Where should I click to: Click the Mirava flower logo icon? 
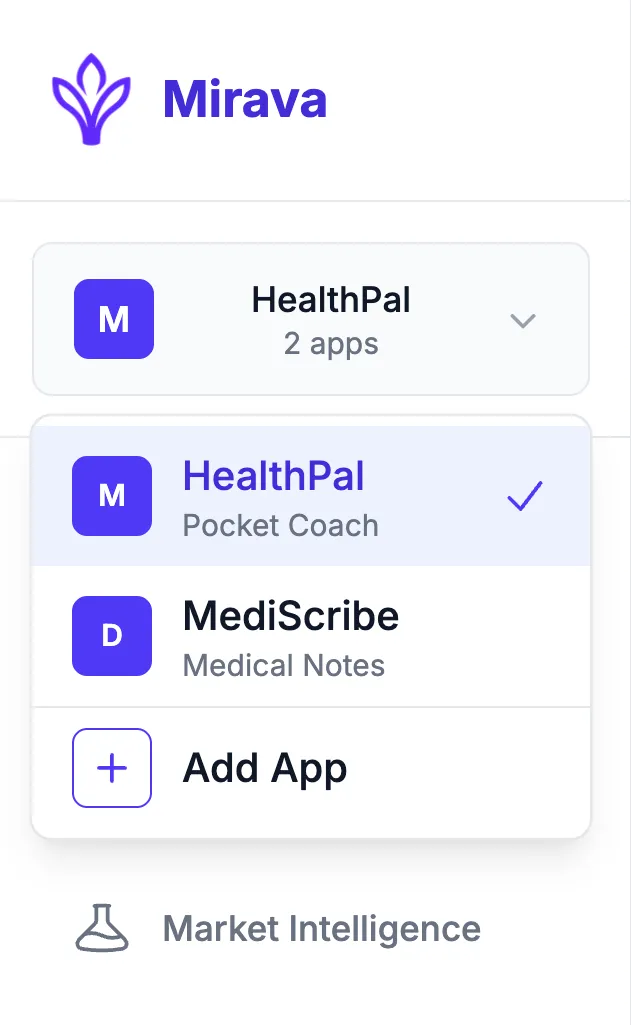pos(92,97)
